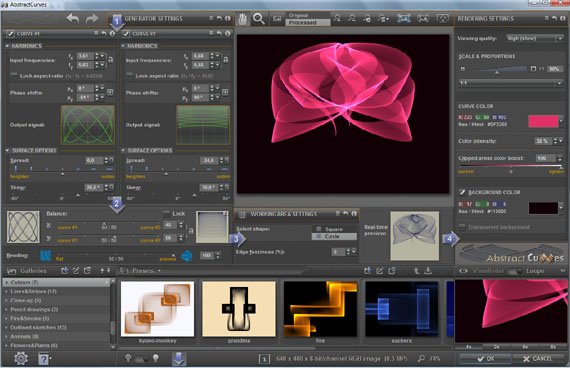Collapse Curve #2 Harmonics section
Image resolution: width=570 pixels, height=368 pixels.
tap(123, 46)
